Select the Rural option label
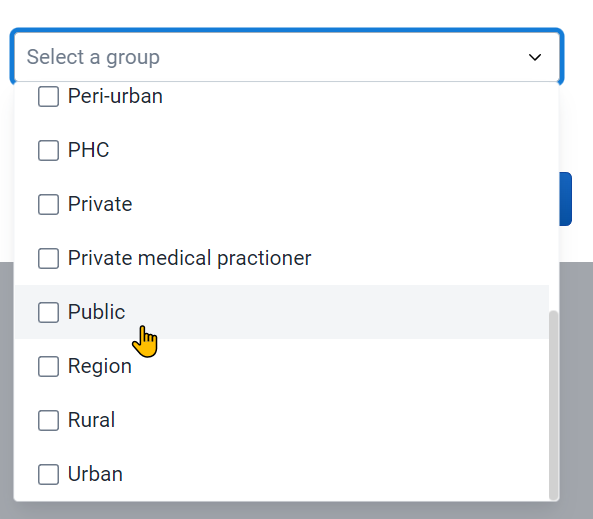Screen dimensions: 593x519 pyautogui.click(x=92, y=420)
